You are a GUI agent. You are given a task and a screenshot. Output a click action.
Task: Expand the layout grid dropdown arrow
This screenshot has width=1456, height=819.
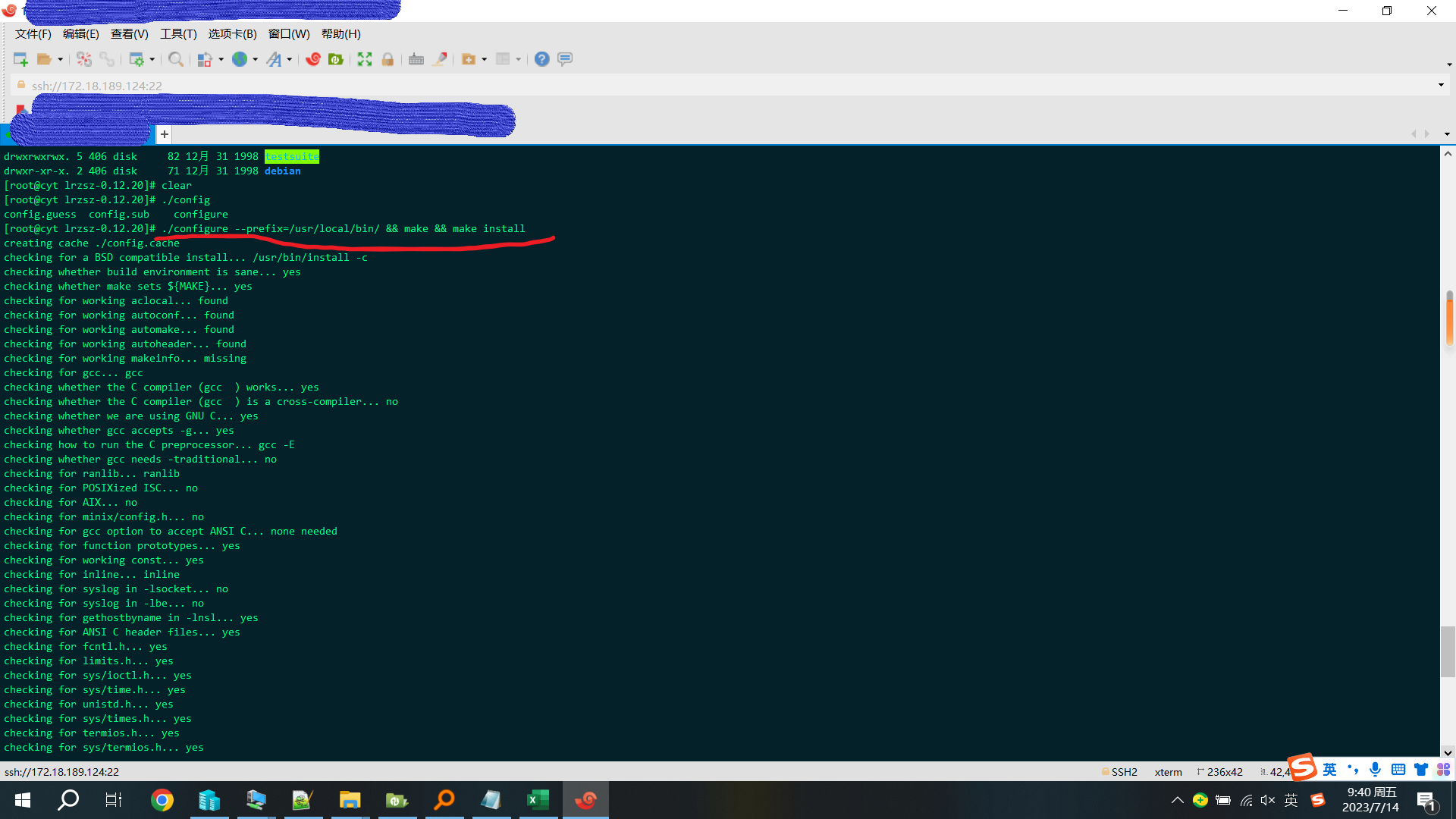pyautogui.click(x=518, y=59)
